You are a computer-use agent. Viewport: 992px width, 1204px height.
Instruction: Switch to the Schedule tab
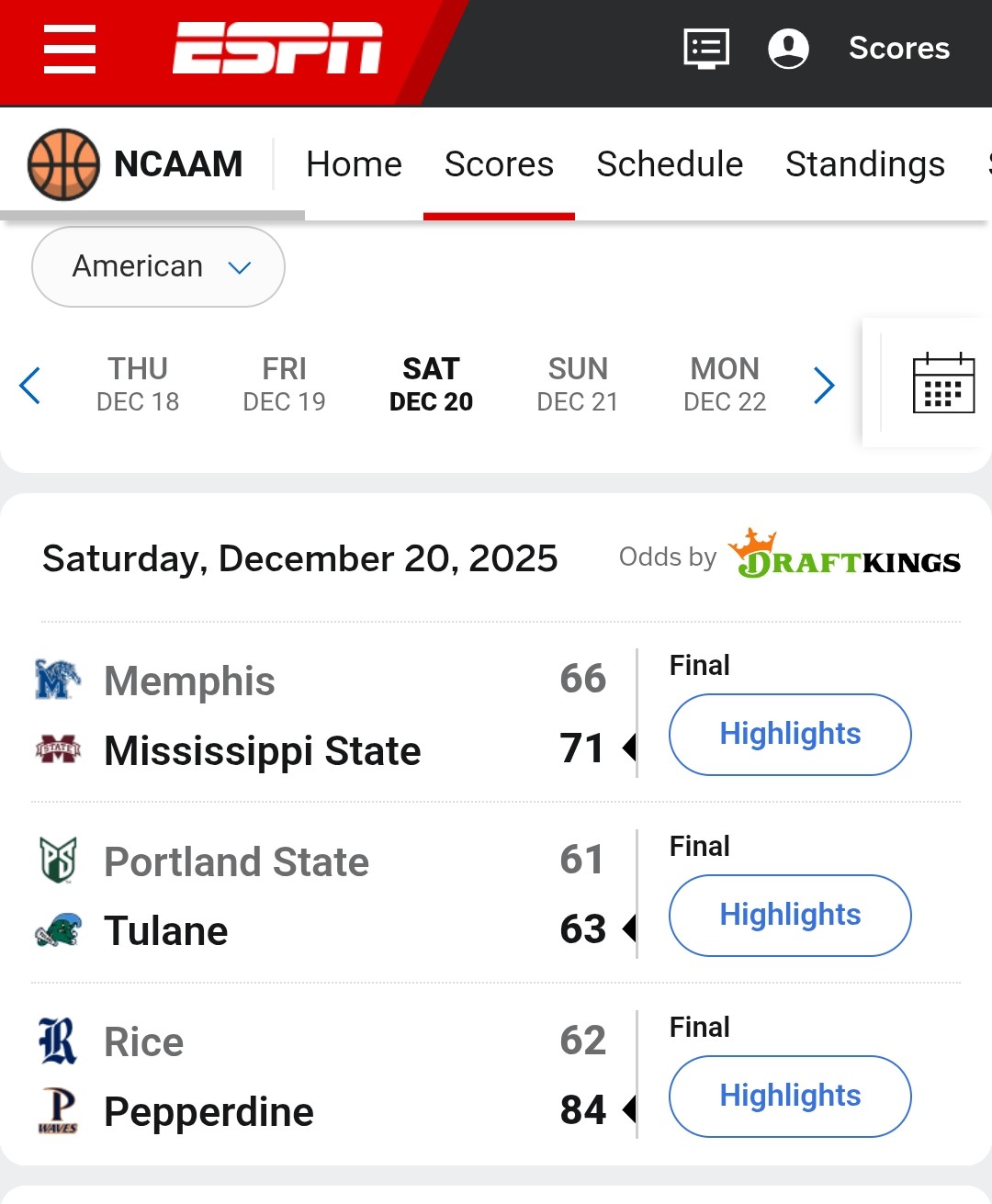click(x=670, y=164)
